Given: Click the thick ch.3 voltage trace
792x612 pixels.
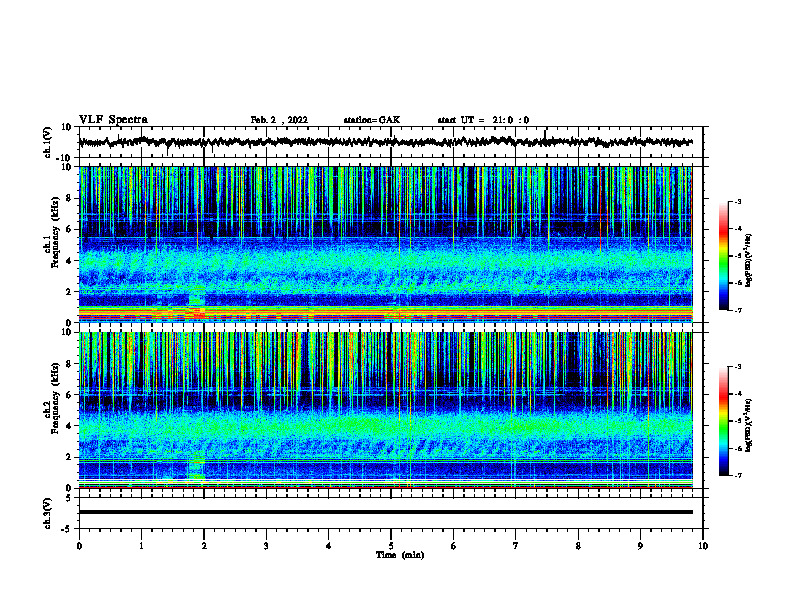Looking at the screenshot, I should 385,512.
